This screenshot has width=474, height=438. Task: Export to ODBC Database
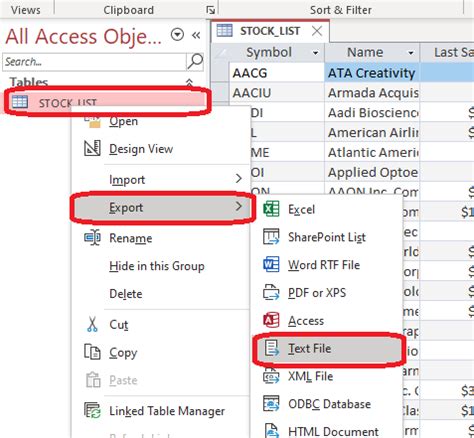pyautogui.click(x=329, y=404)
